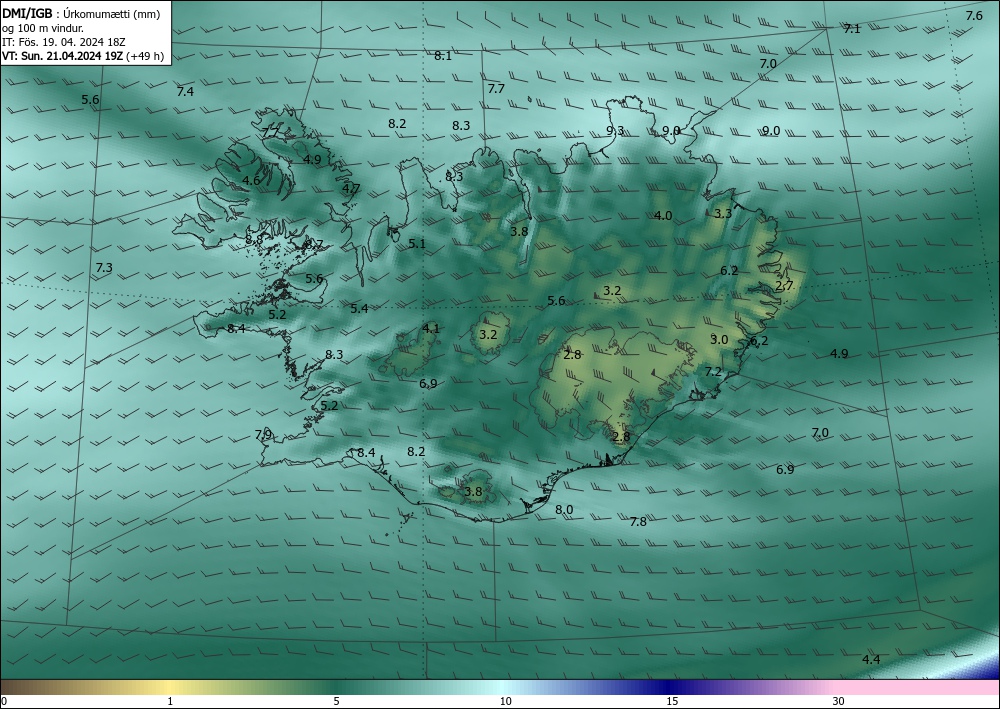Click the map value 7.8
The image size is (1000, 709).
tap(638, 522)
